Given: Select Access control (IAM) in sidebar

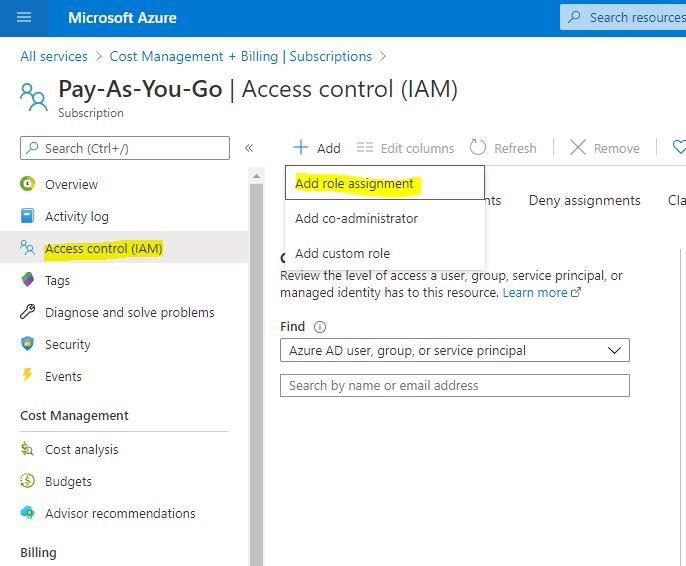Looking at the screenshot, I should point(124,248).
